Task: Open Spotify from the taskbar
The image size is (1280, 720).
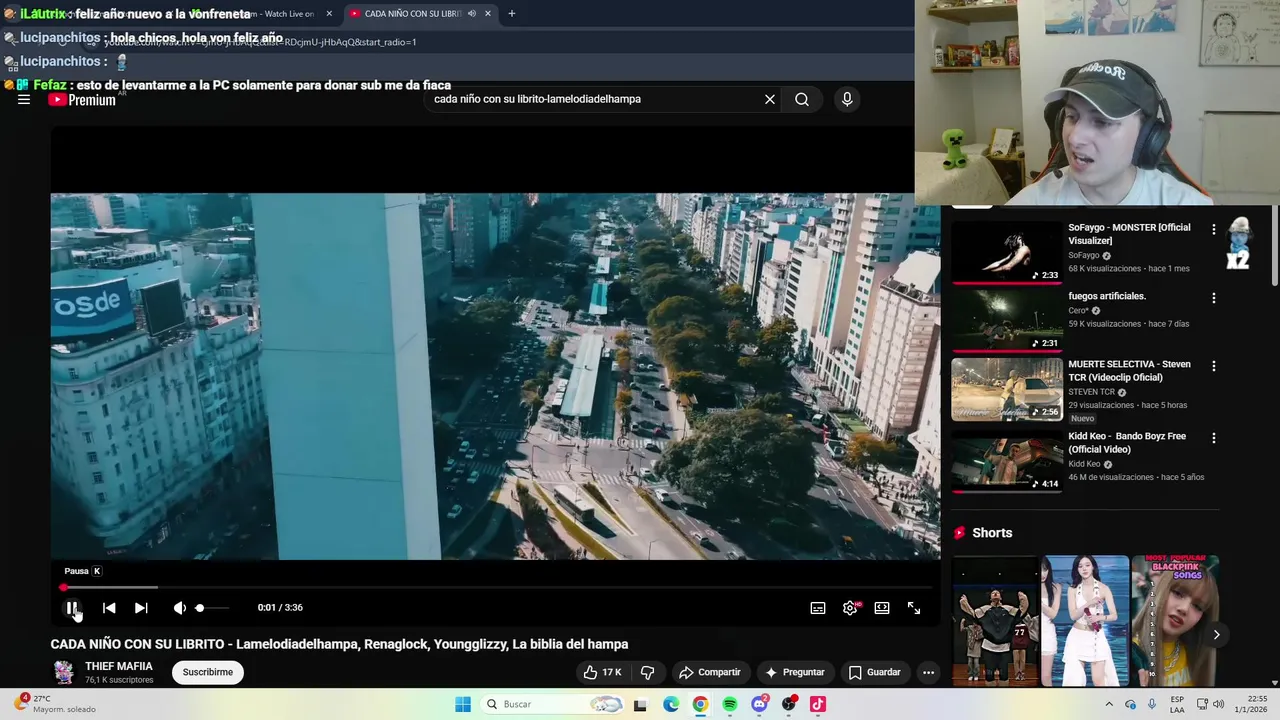Action: (x=729, y=704)
